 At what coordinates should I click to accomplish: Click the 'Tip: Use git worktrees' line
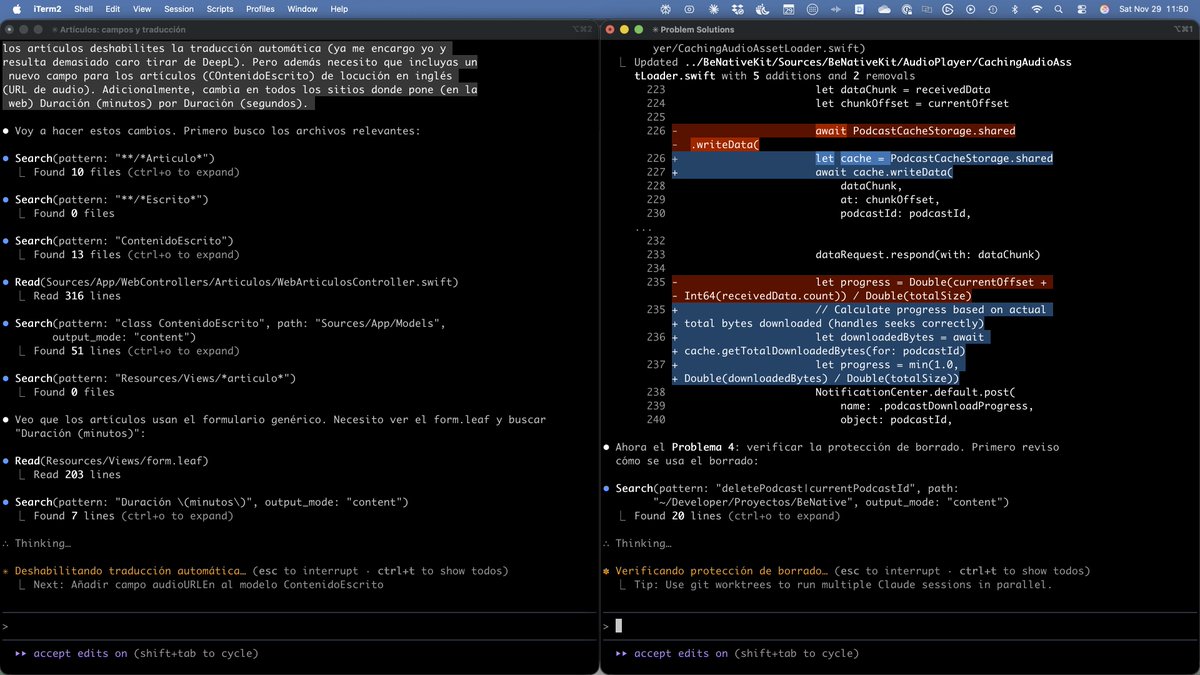tap(843, 585)
